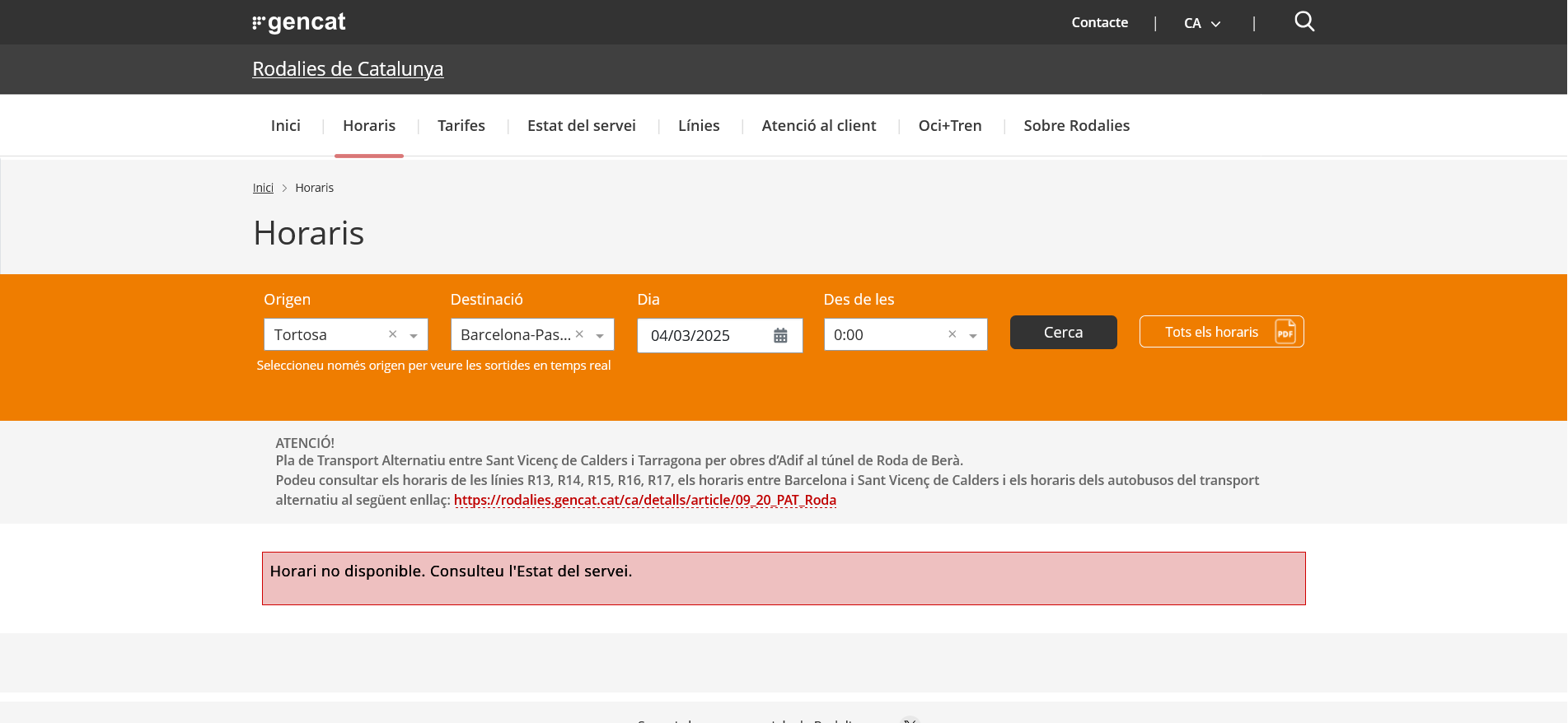Click the 'Horaris' breadcrumb text
Image resolution: width=1568 pixels, height=723 pixels.
click(x=315, y=188)
